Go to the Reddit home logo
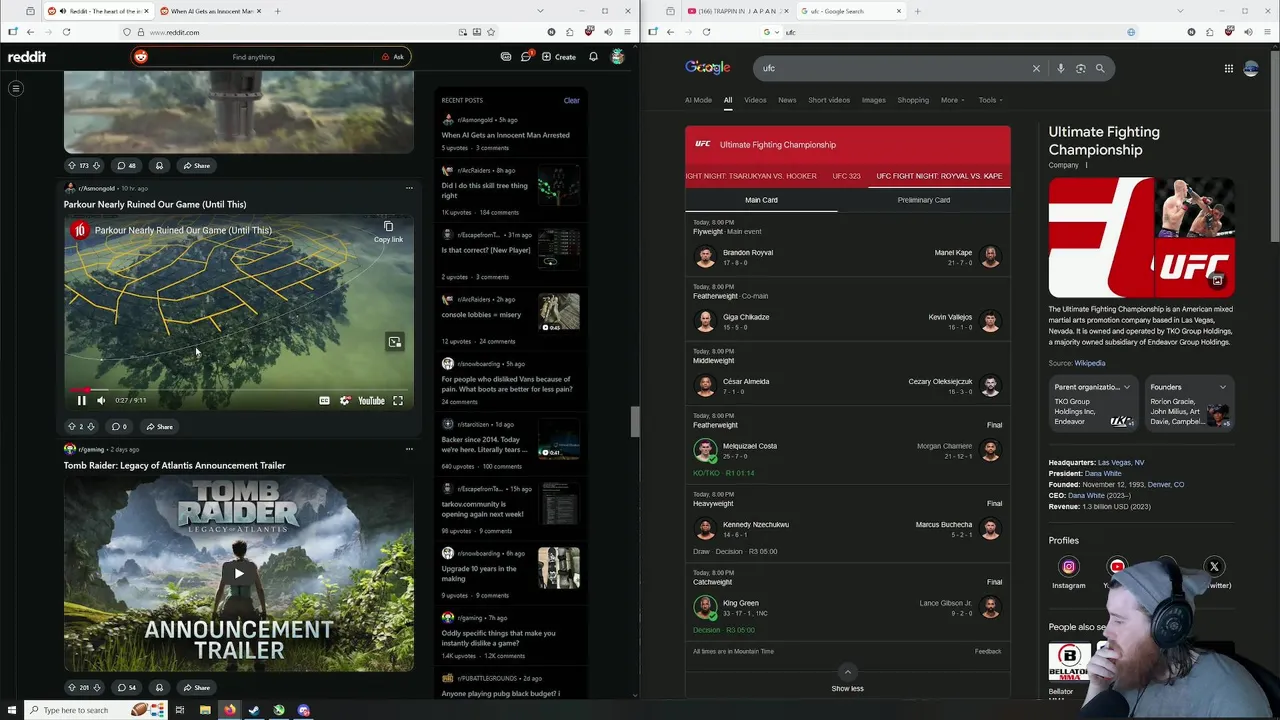This screenshot has height=720, width=1280. 27,57
